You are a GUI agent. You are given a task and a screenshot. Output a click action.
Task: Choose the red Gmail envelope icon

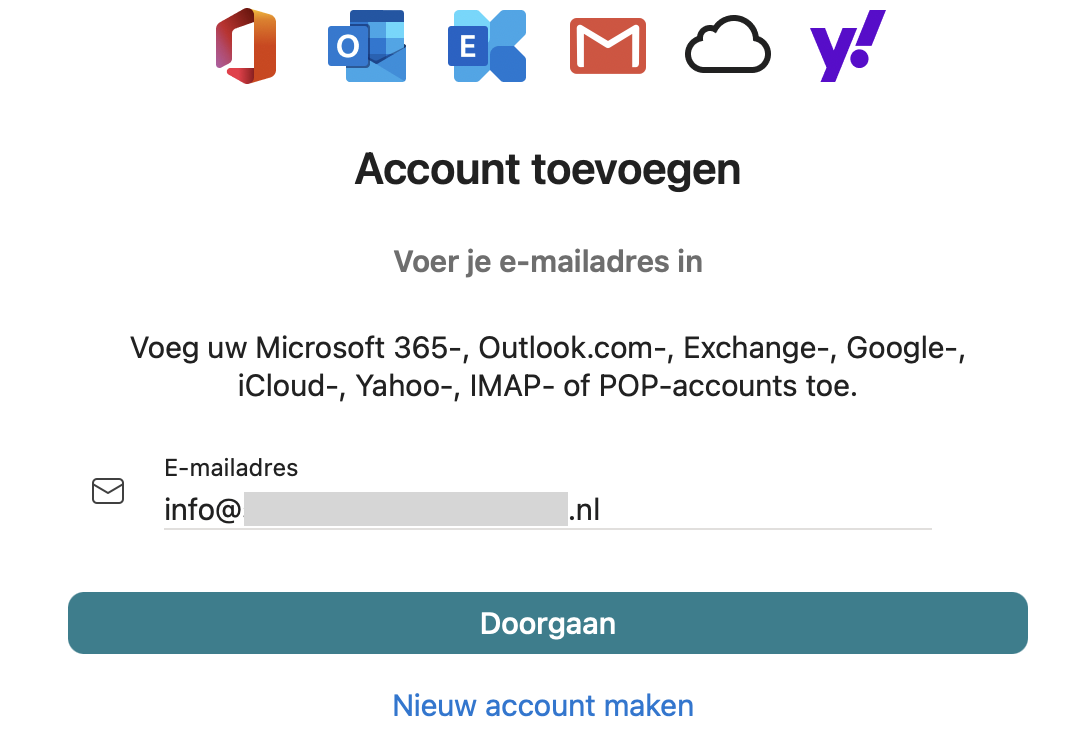tap(607, 46)
